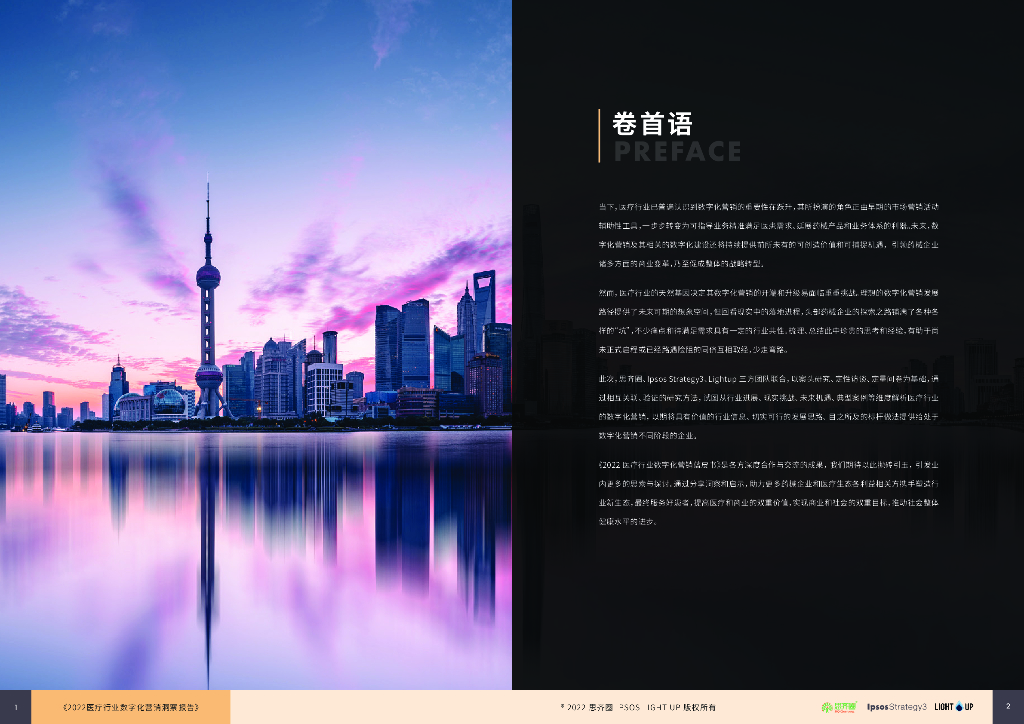Screen dimensions: 1024x724
Task: Select the PREFACE subtitle text
Action: tap(677, 151)
